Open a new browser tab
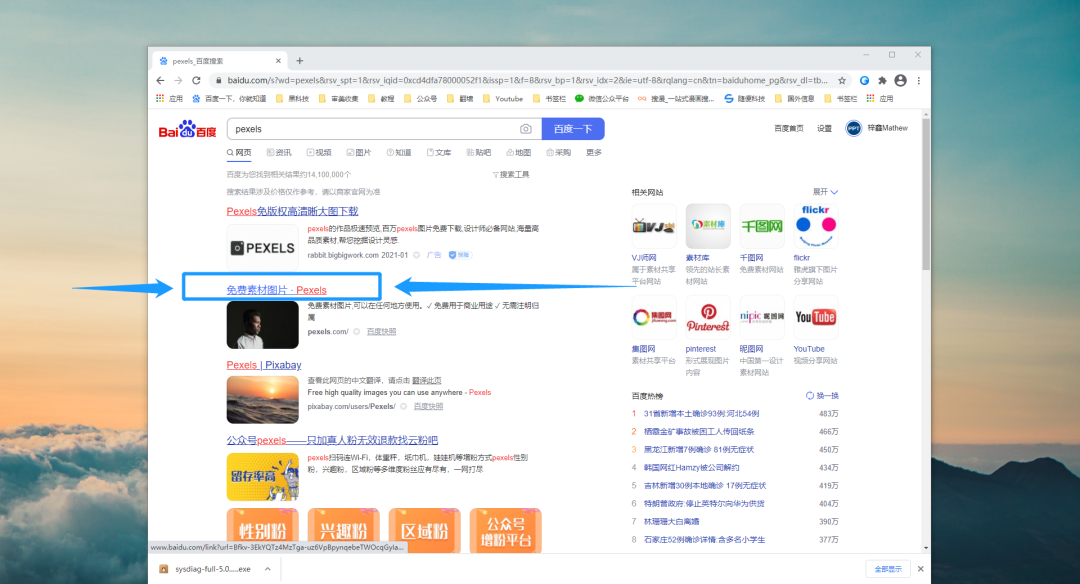 tap(300, 61)
